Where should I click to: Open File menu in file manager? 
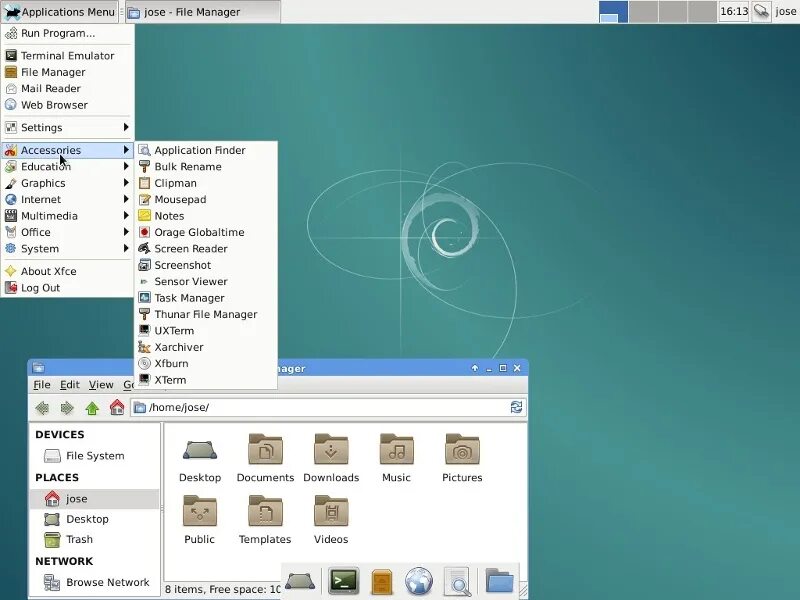pyautogui.click(x=42, y=385)
